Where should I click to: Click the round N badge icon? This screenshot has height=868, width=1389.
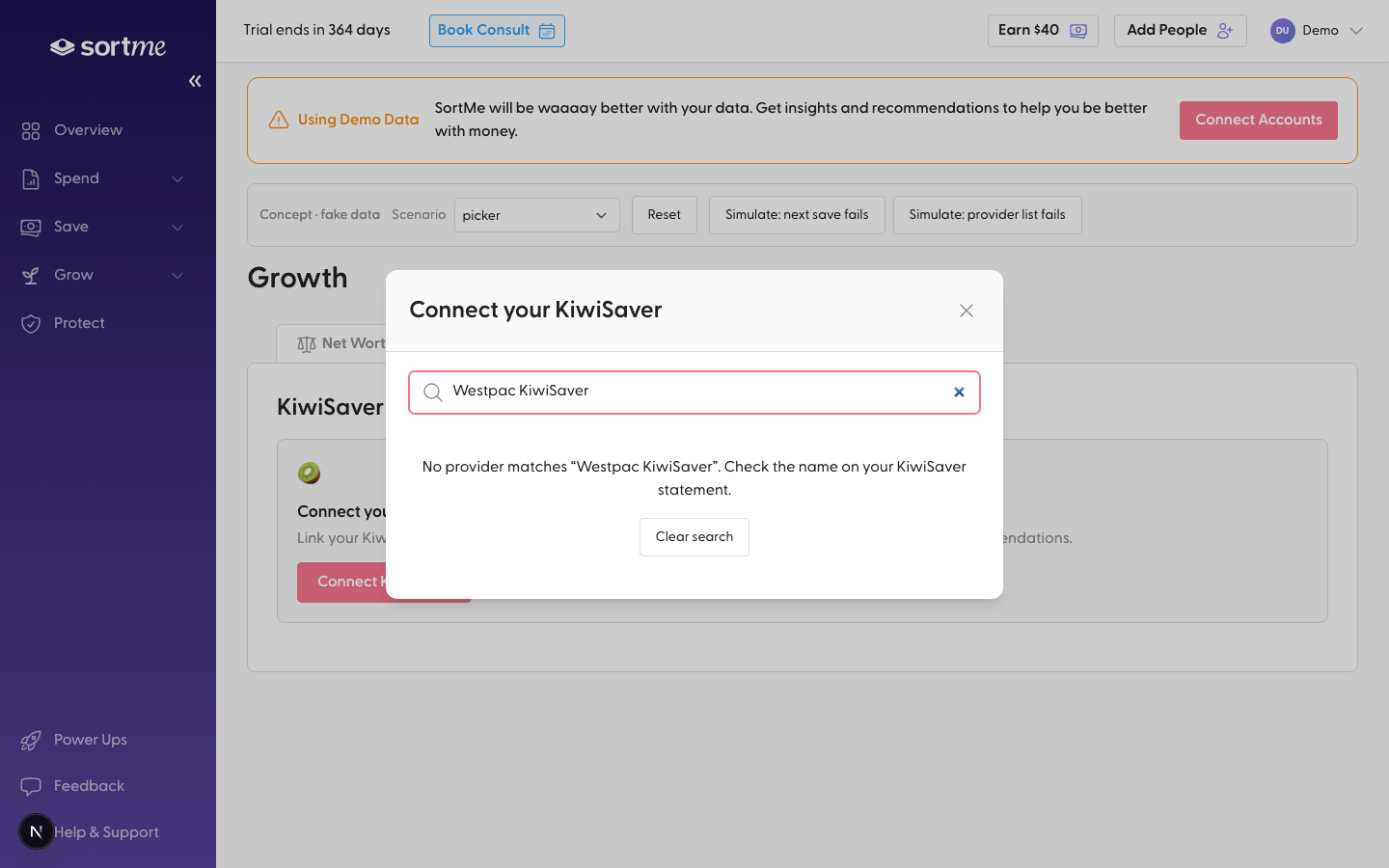point(37,831)
